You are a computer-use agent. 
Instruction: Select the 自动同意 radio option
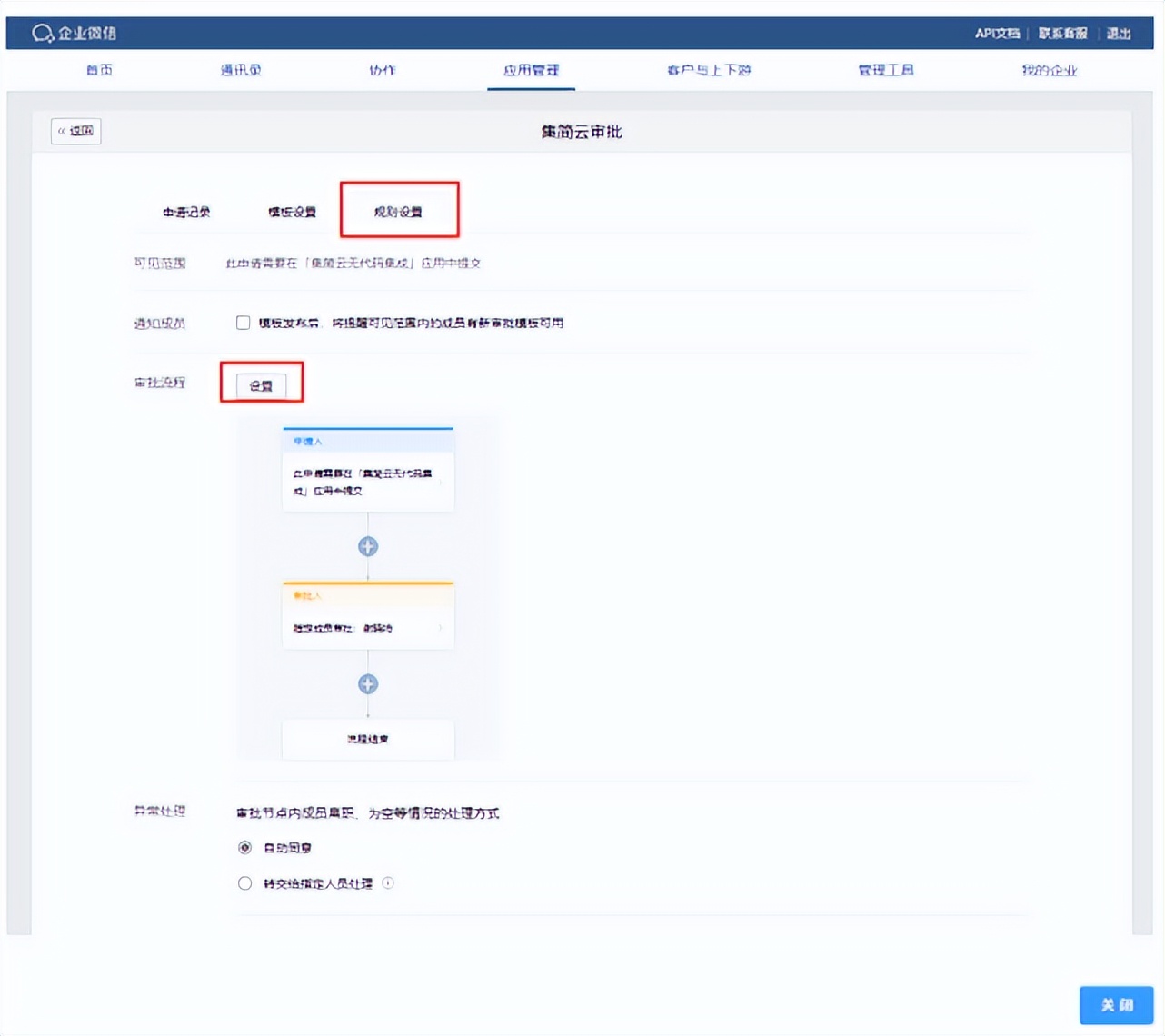pos(244,847)
